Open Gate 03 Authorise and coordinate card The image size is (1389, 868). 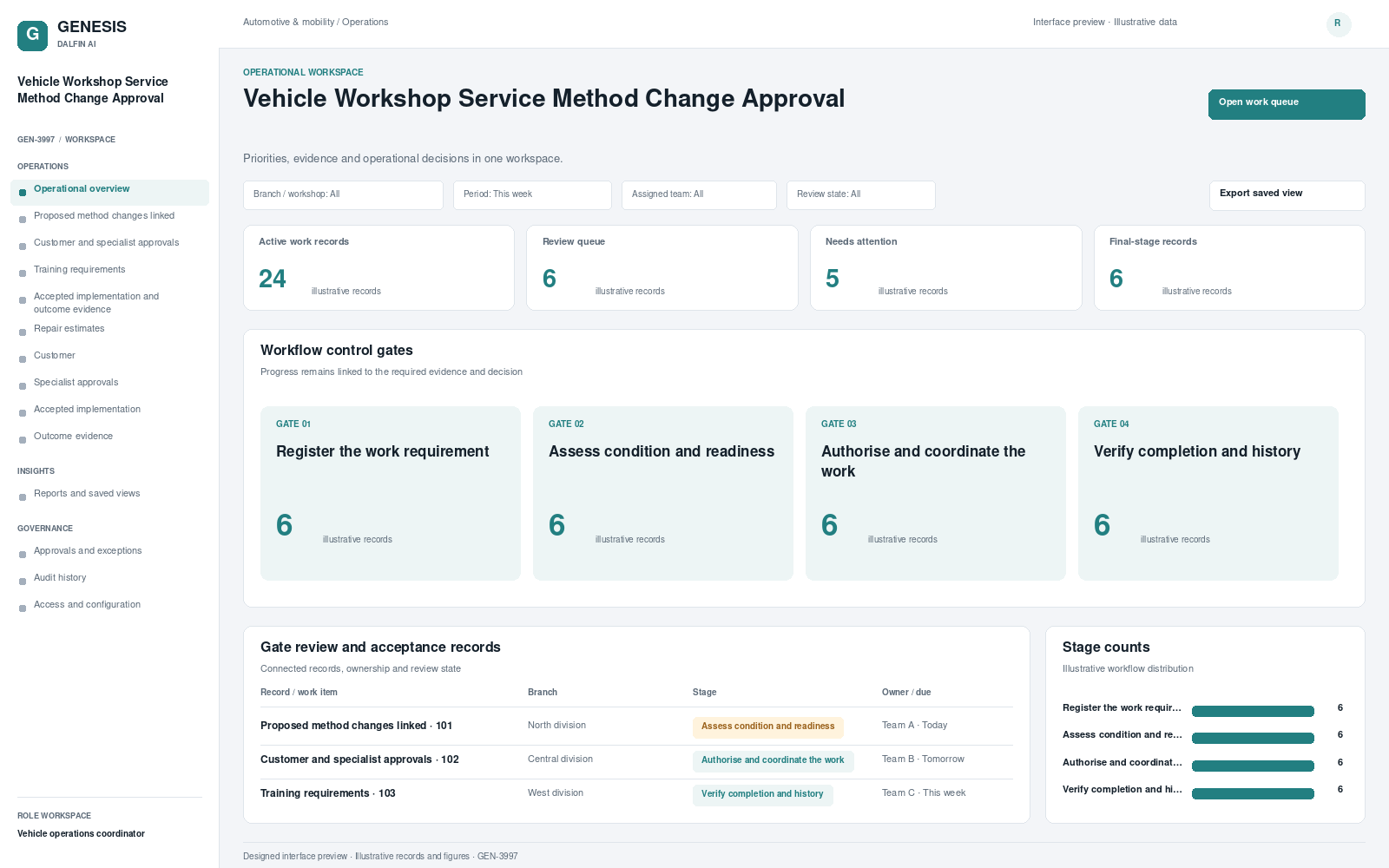[936, 493]
